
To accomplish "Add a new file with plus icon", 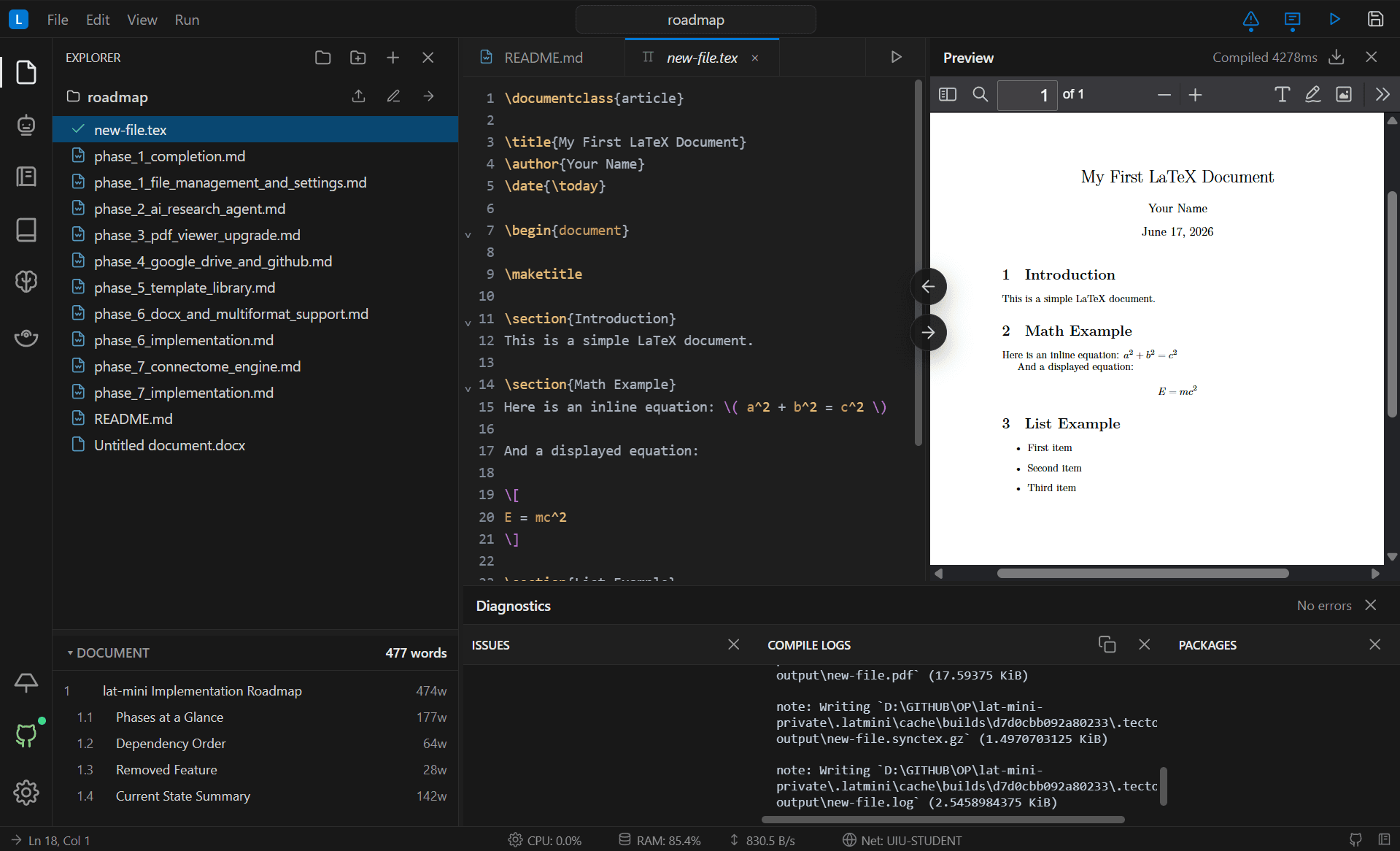I will [x=392, y=58].
